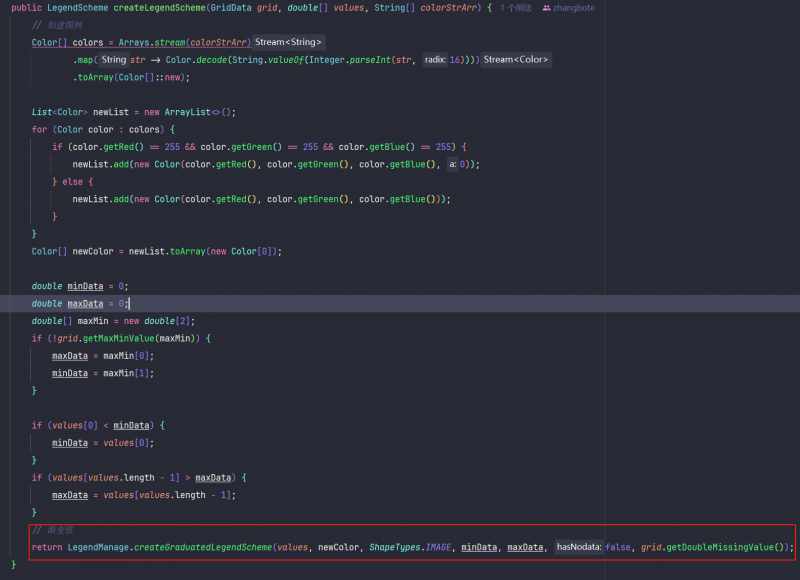Click at end of "double maxData = 0;" line

[130, 303]
